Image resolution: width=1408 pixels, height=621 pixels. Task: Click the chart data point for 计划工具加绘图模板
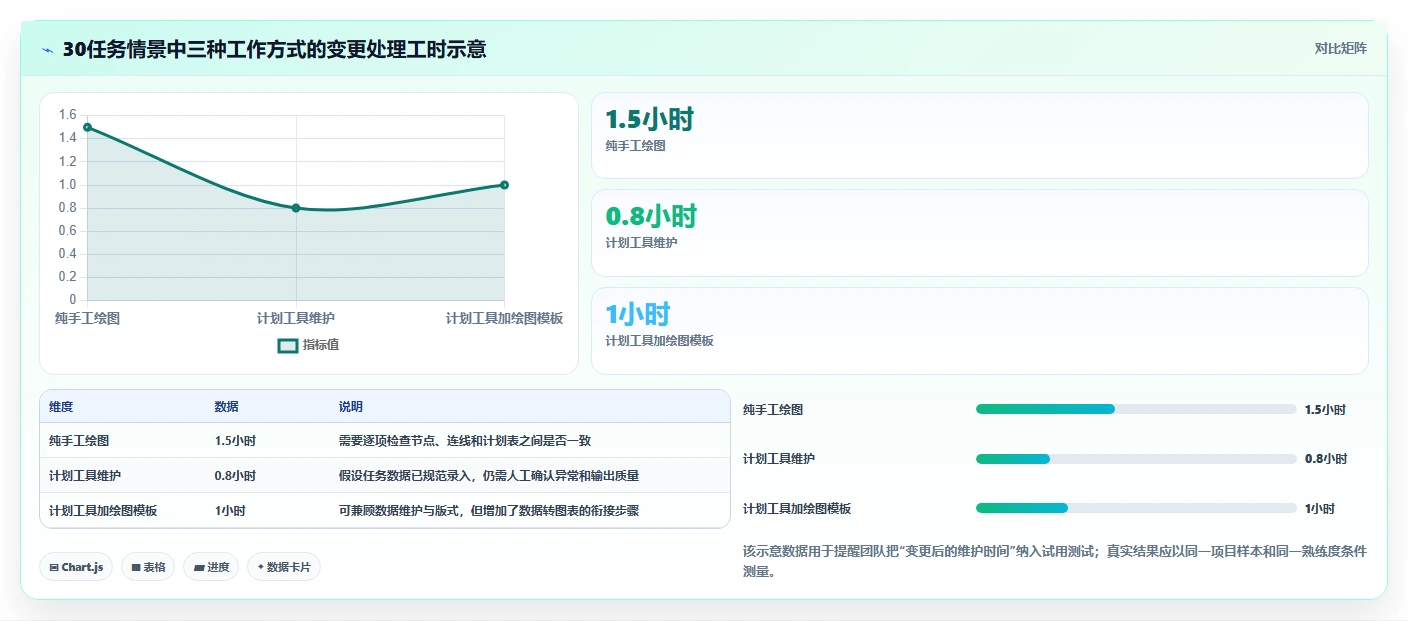[x=504, y=185]
